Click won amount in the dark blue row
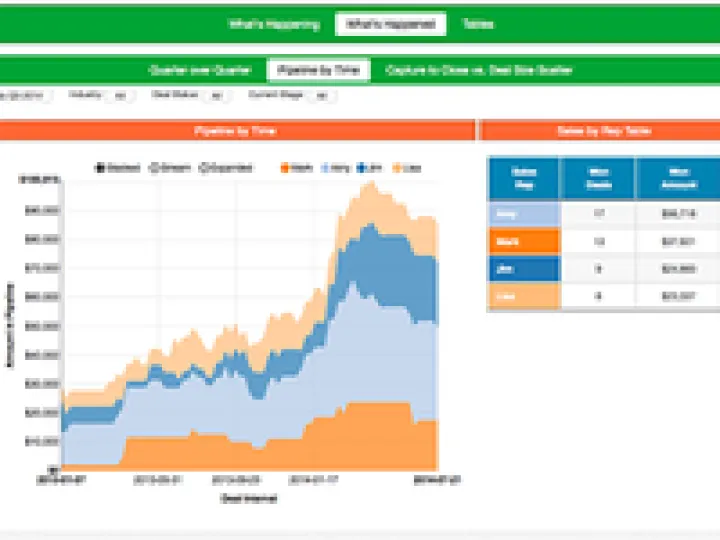Image resolution: width=720 pixels, height=540 pixels. click(678, 269)
